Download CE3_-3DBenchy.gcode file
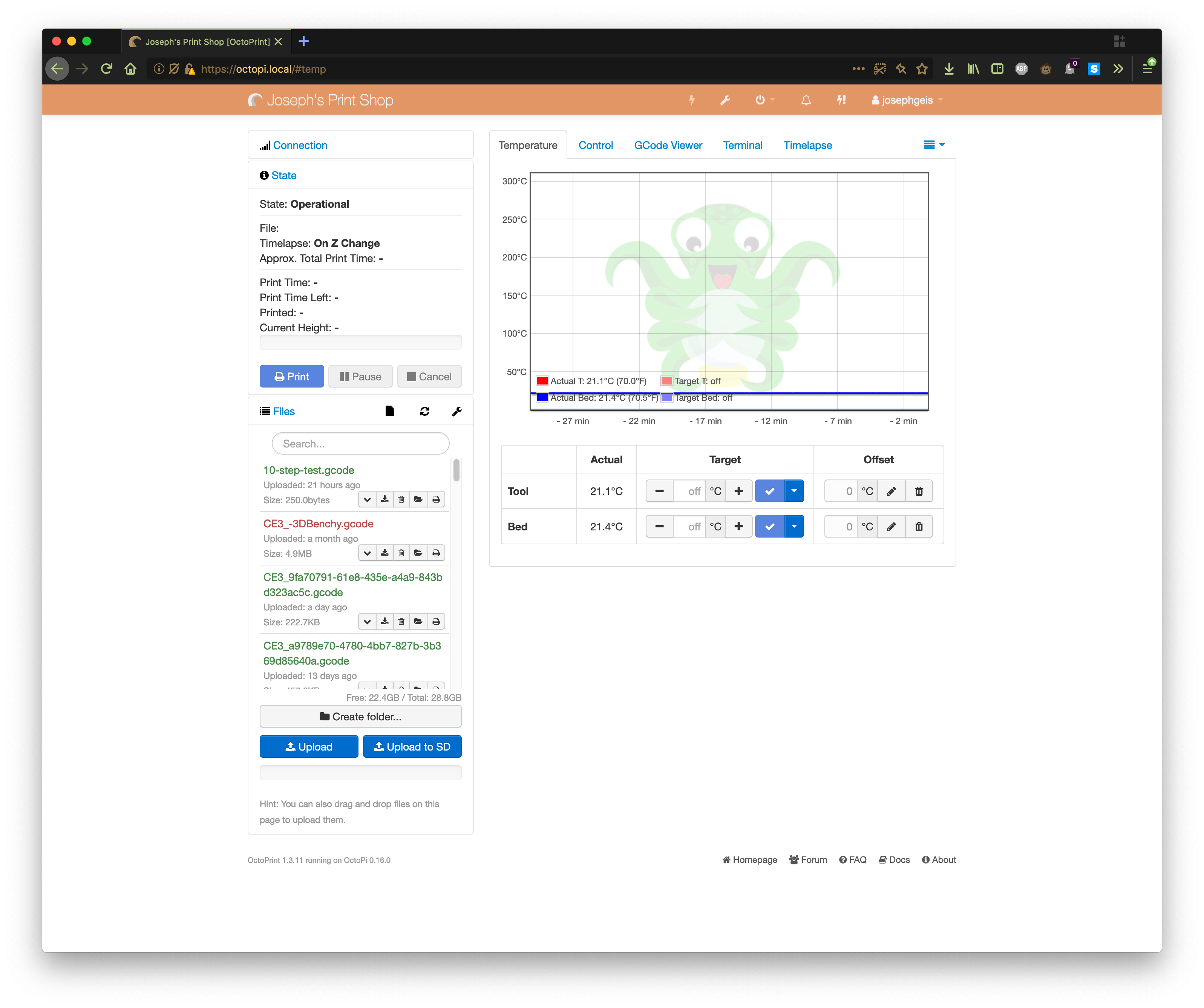 coord(385,553)
